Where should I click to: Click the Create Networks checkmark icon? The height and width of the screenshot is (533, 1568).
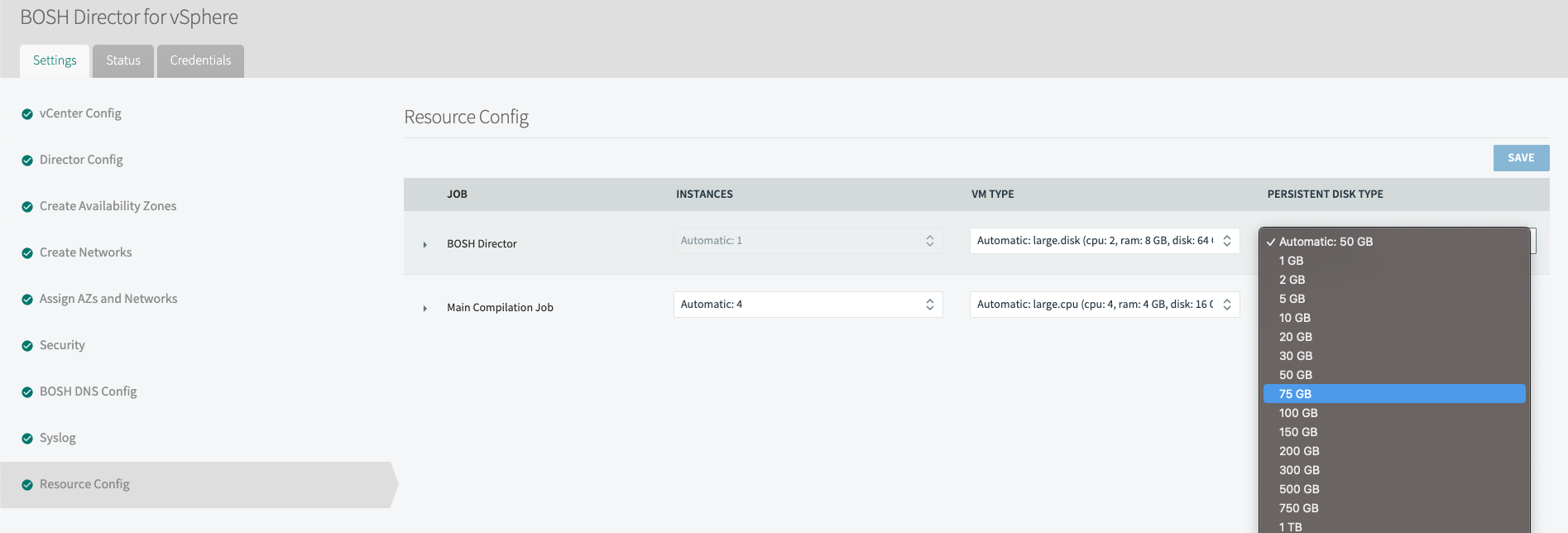[x=27, y=253]
